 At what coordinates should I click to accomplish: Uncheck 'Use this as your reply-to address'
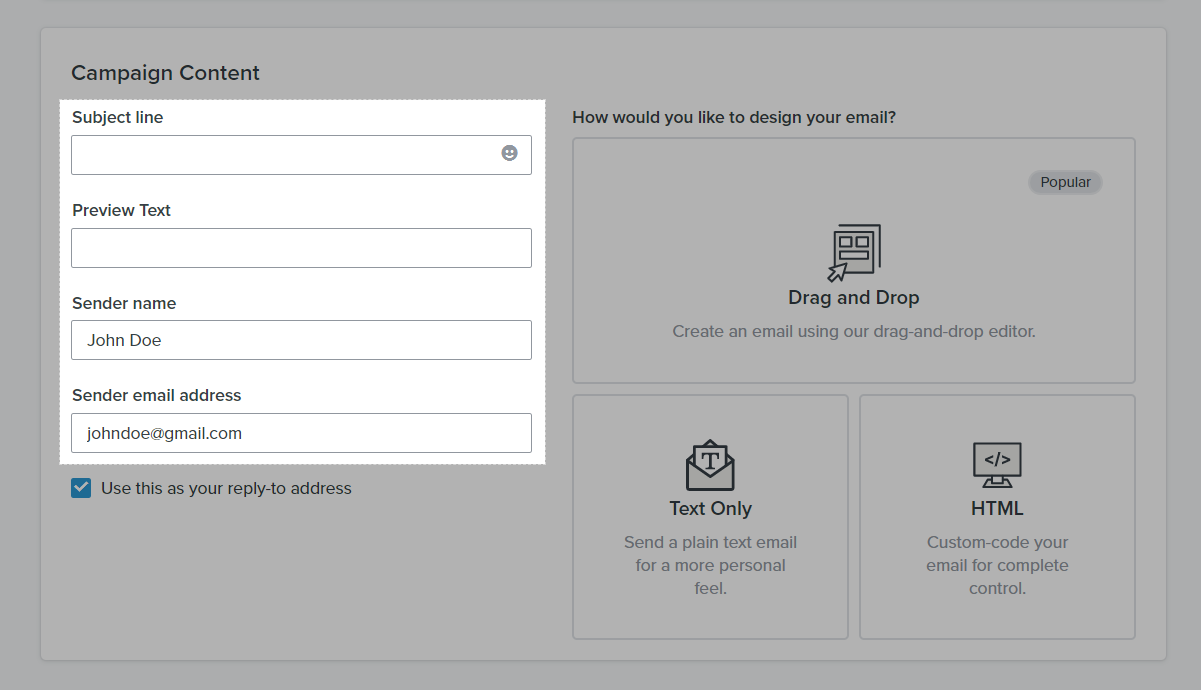[x=81, y=488]
